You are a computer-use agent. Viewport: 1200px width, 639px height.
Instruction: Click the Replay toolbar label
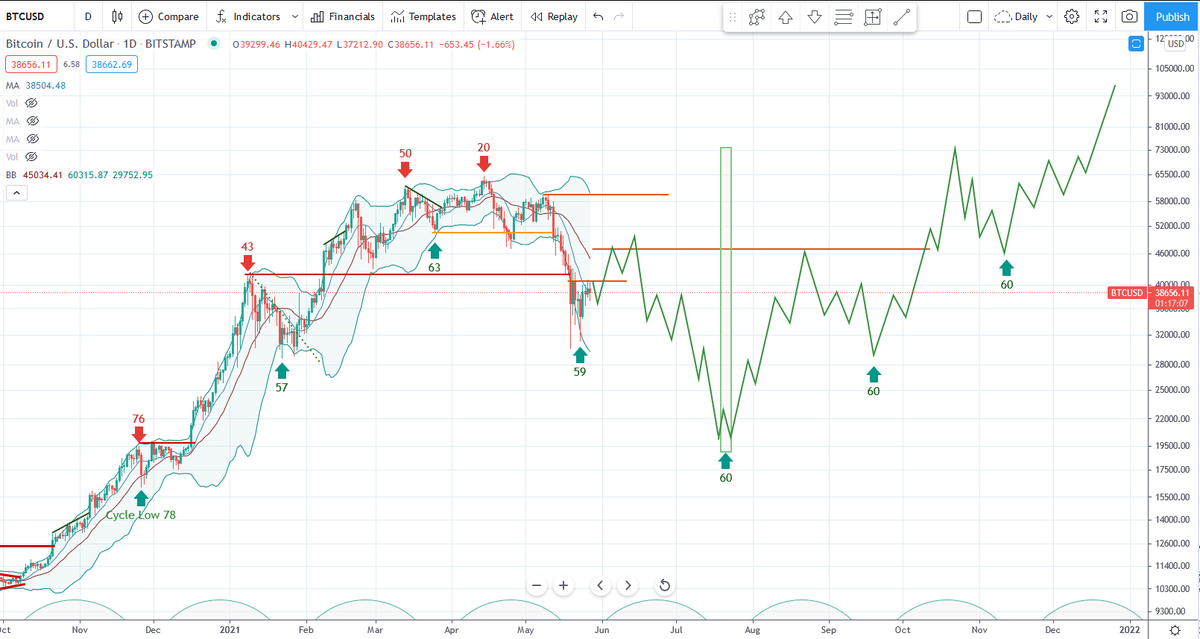coord(563,17)
